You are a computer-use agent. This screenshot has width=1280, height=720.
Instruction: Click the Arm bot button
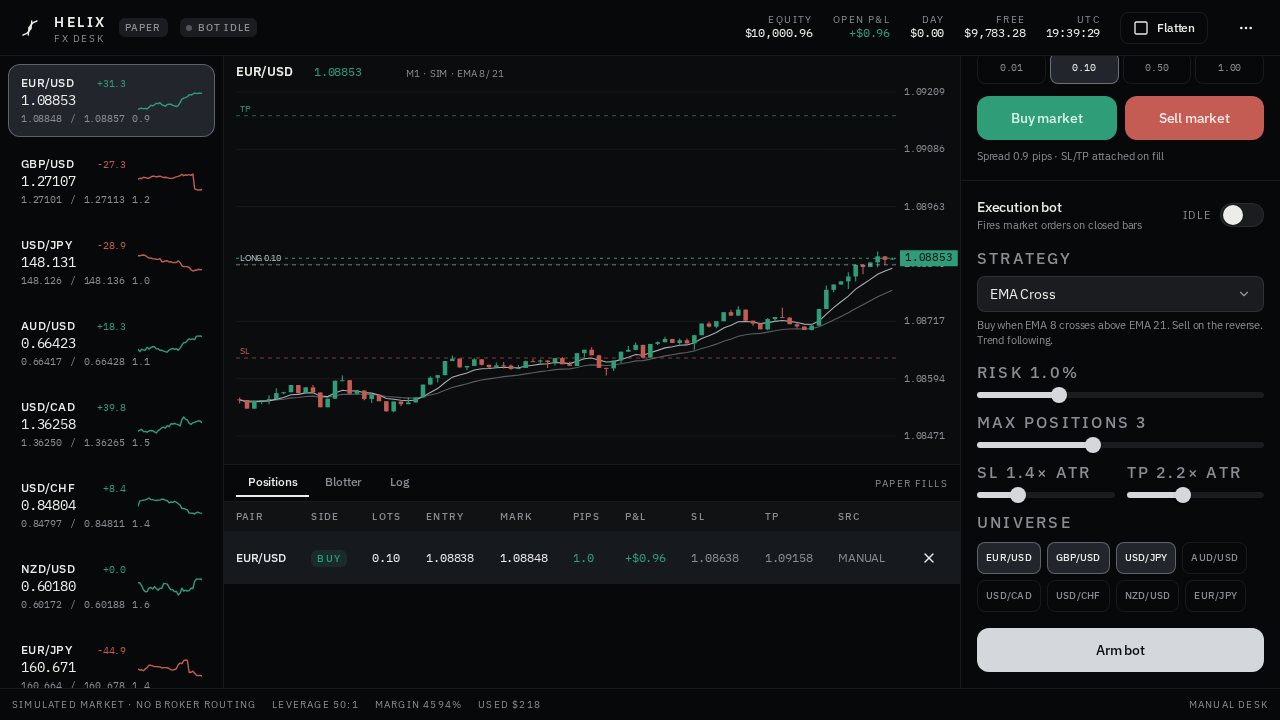1120,650
